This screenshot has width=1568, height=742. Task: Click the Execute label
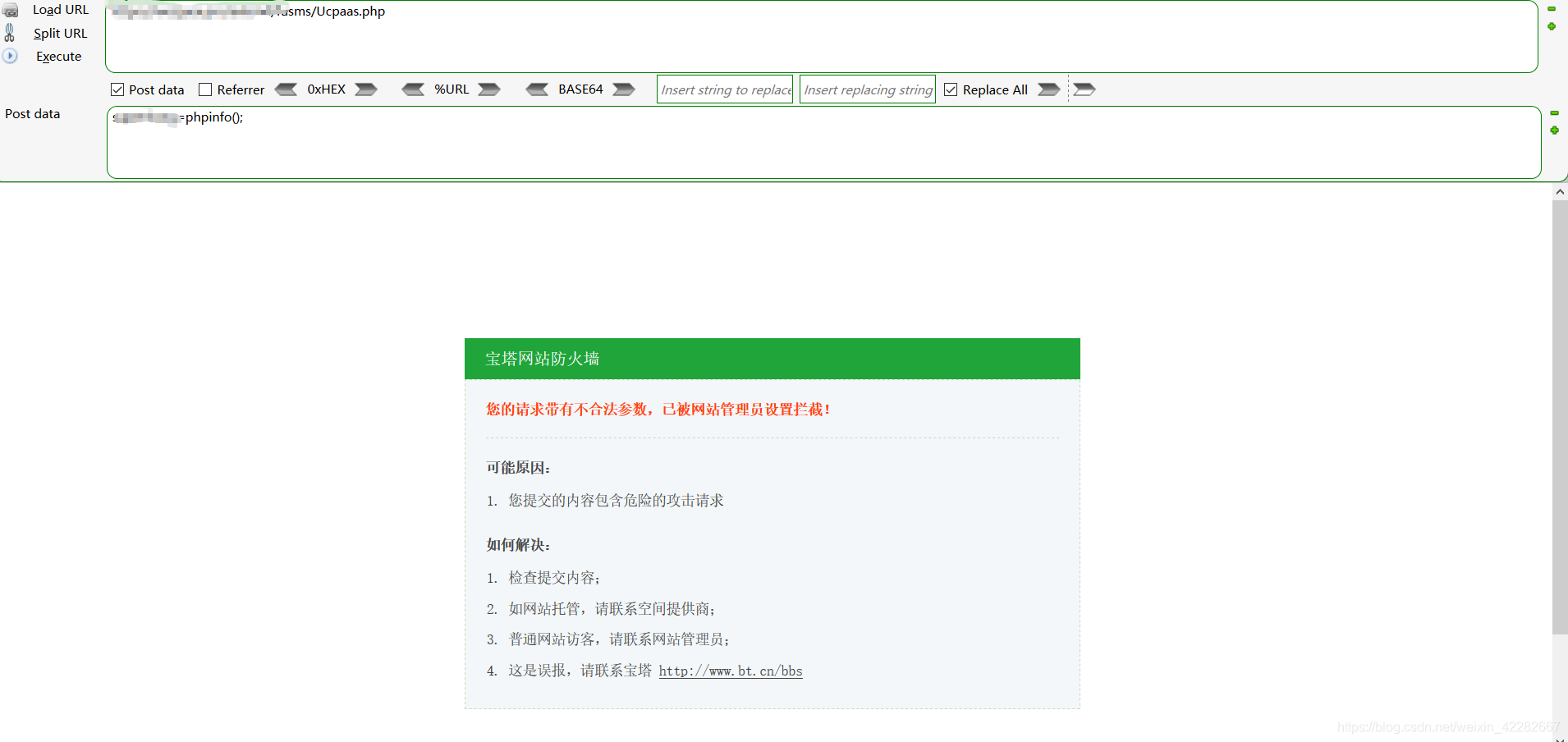[x=59, y=57]
